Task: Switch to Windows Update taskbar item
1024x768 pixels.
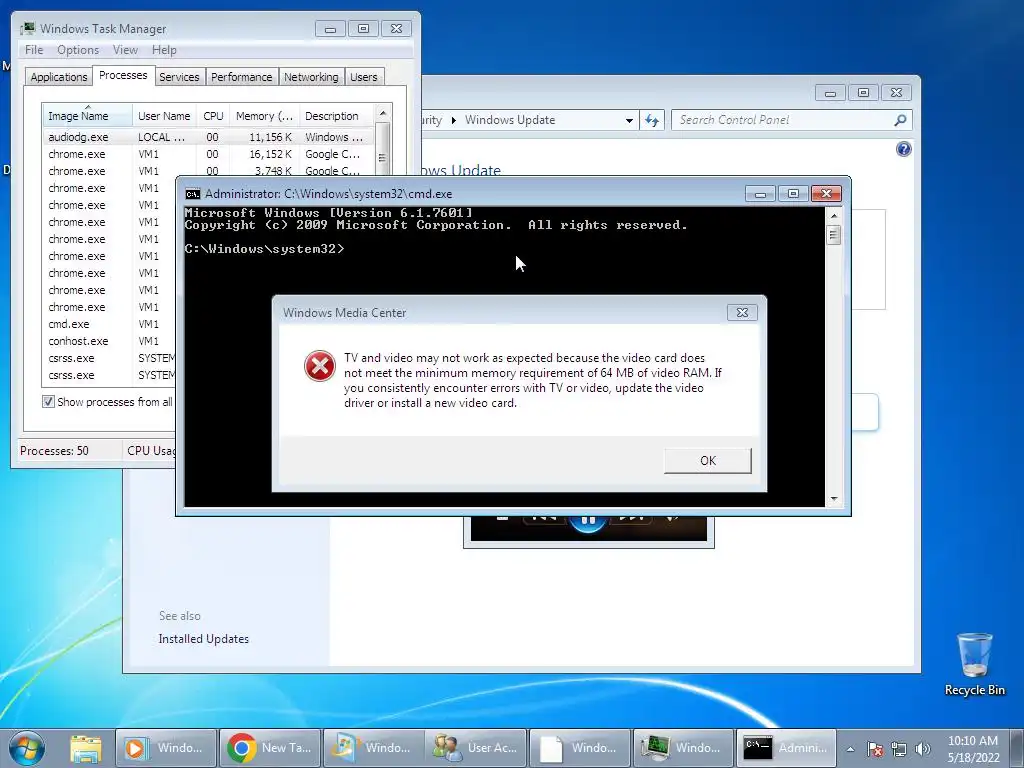Action: pyautogui.click(x=374, y=748)
